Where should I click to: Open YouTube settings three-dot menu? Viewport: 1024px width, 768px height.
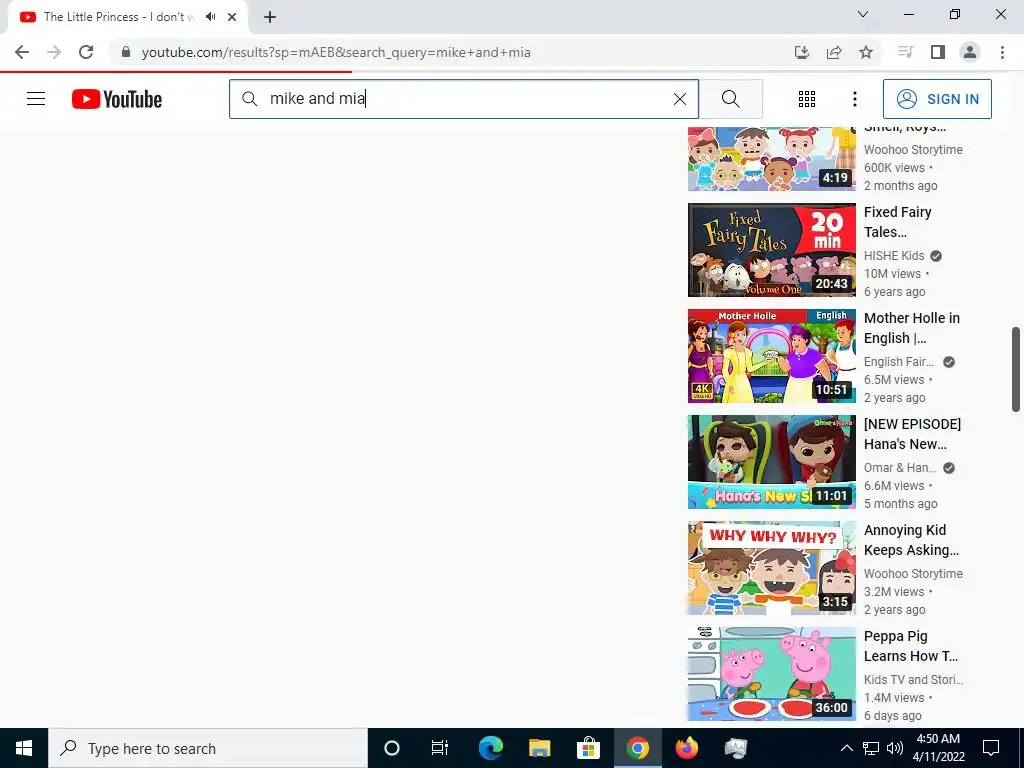(854, 99)
